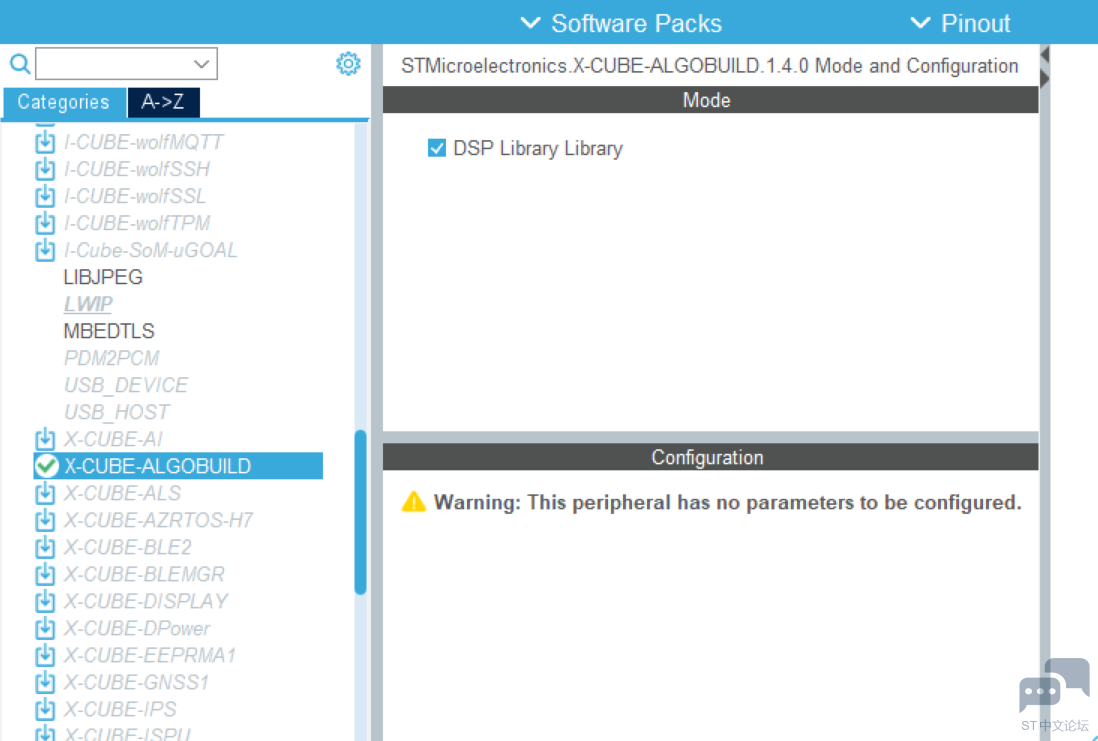
Task: Expand the Pinout dropdown menu
Action: 960,23
